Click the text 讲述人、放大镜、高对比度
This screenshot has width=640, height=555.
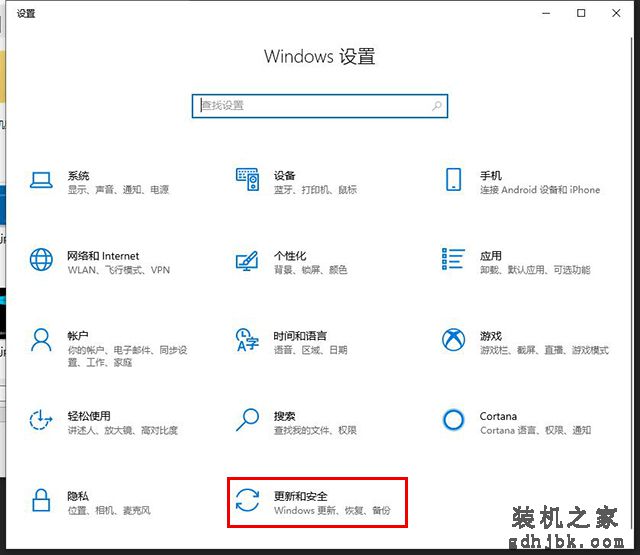(123, 430)
